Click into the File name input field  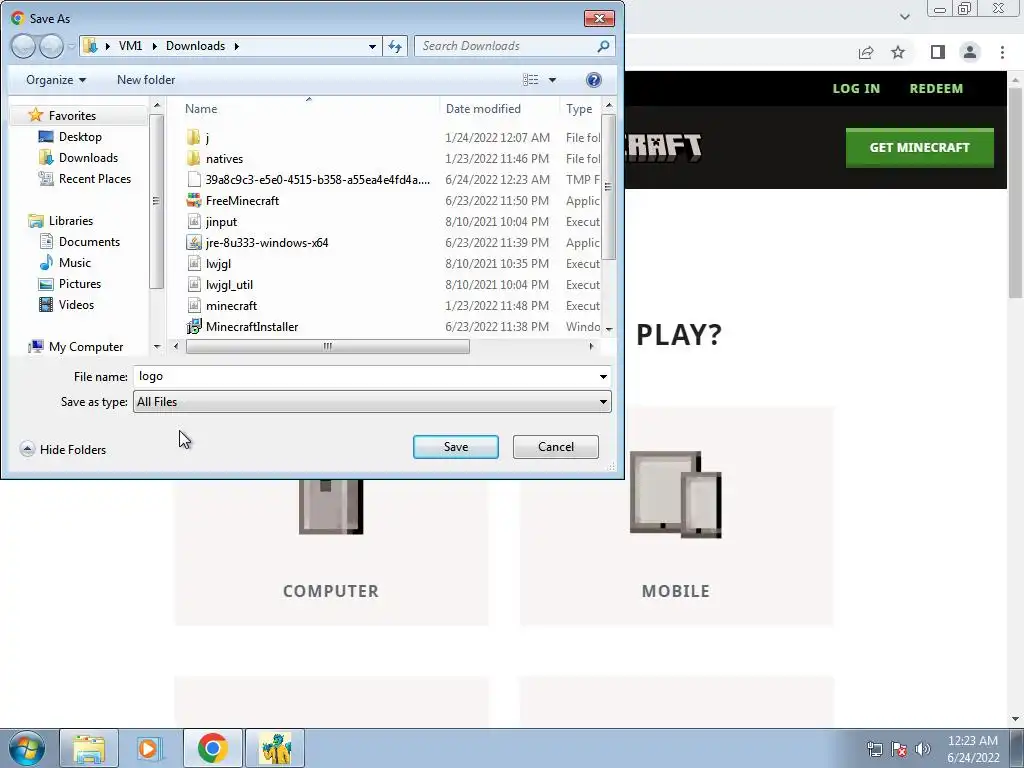(x=364, y=376)
